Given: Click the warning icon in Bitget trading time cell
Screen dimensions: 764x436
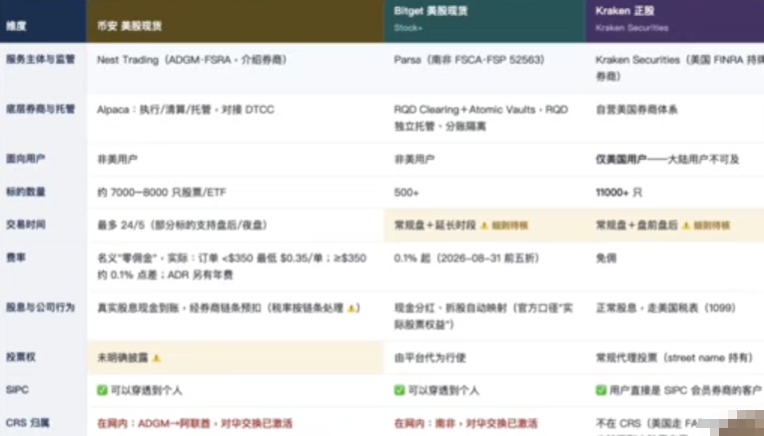Looking at the screenshot, I should pyautogui.click(x=484, y=226).
